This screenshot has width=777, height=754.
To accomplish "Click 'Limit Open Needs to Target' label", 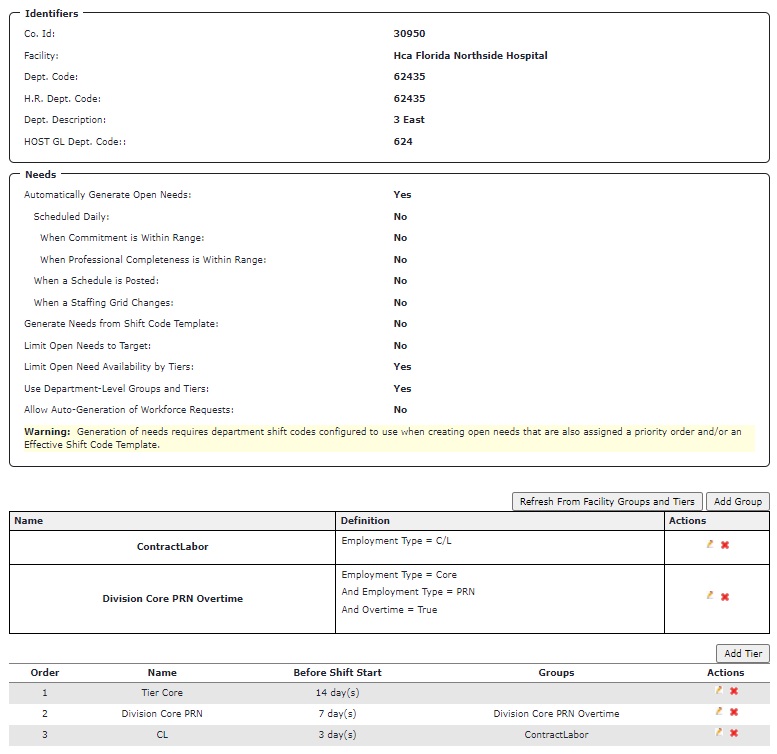I will pyautogui.click(x=87, y=346).
